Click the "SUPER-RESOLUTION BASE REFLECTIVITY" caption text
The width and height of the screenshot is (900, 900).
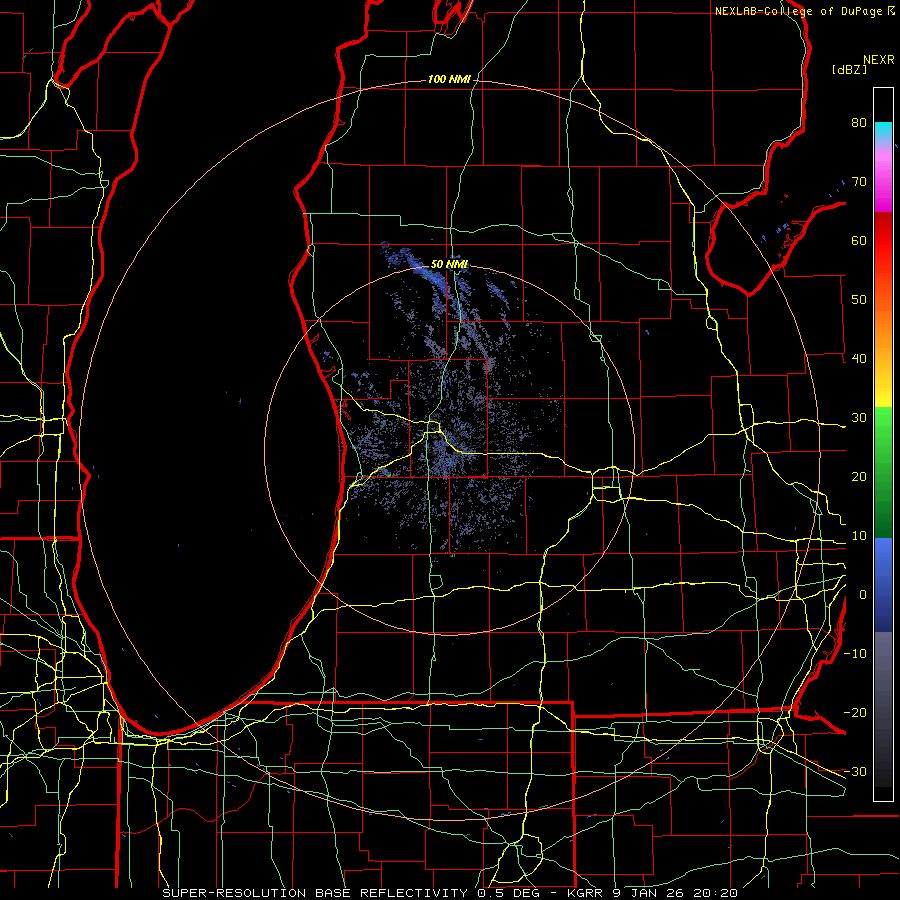315,893
